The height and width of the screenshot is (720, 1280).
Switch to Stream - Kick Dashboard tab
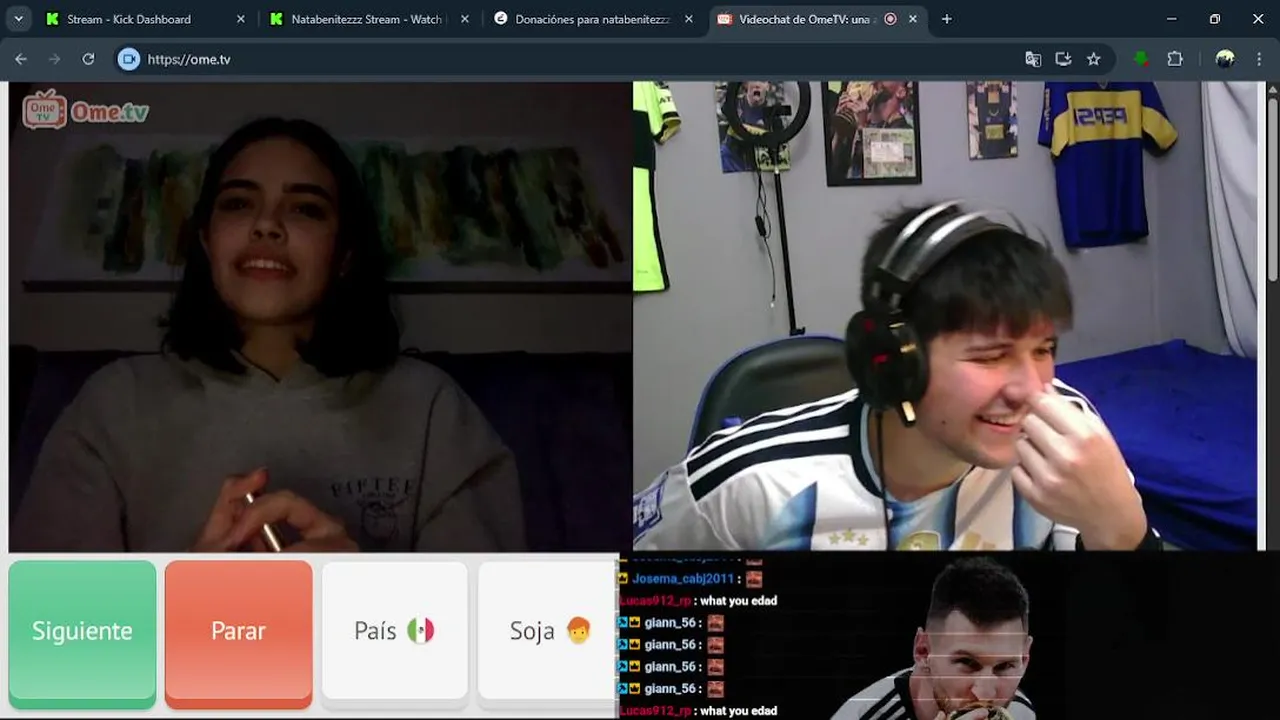click(128, 19)
